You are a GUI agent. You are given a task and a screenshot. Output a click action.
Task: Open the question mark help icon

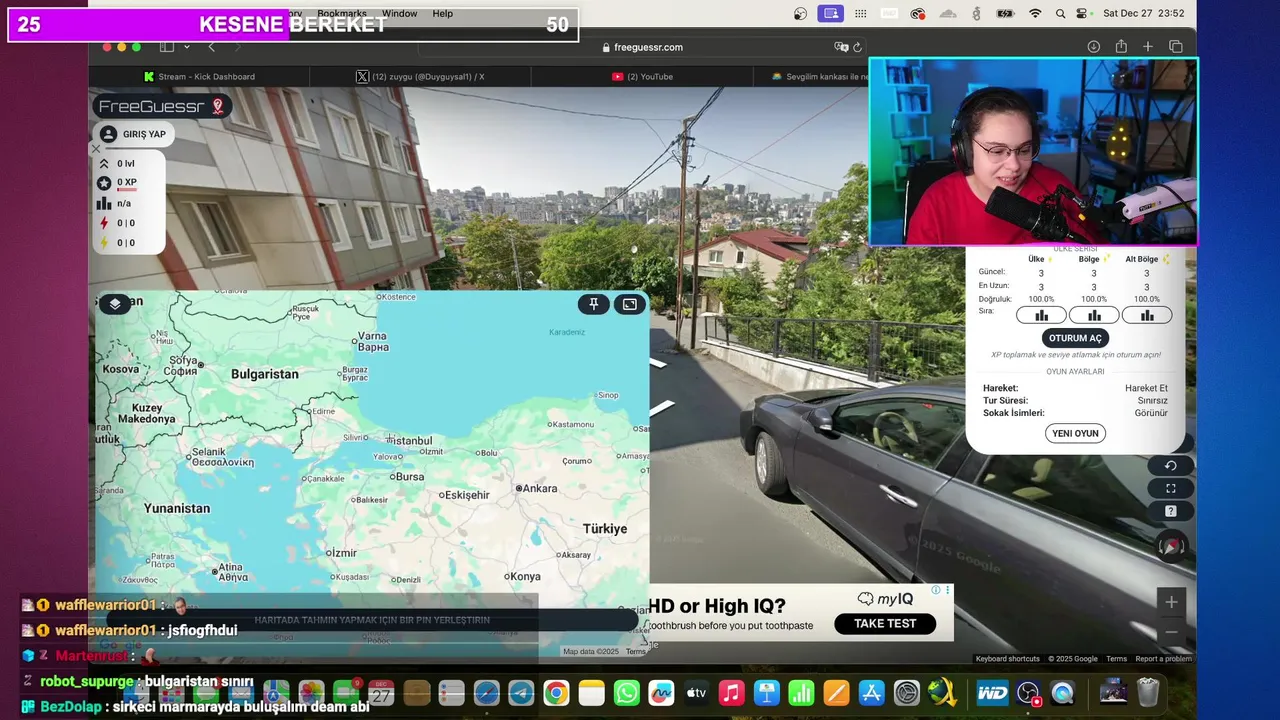(x=1171, y=511)
